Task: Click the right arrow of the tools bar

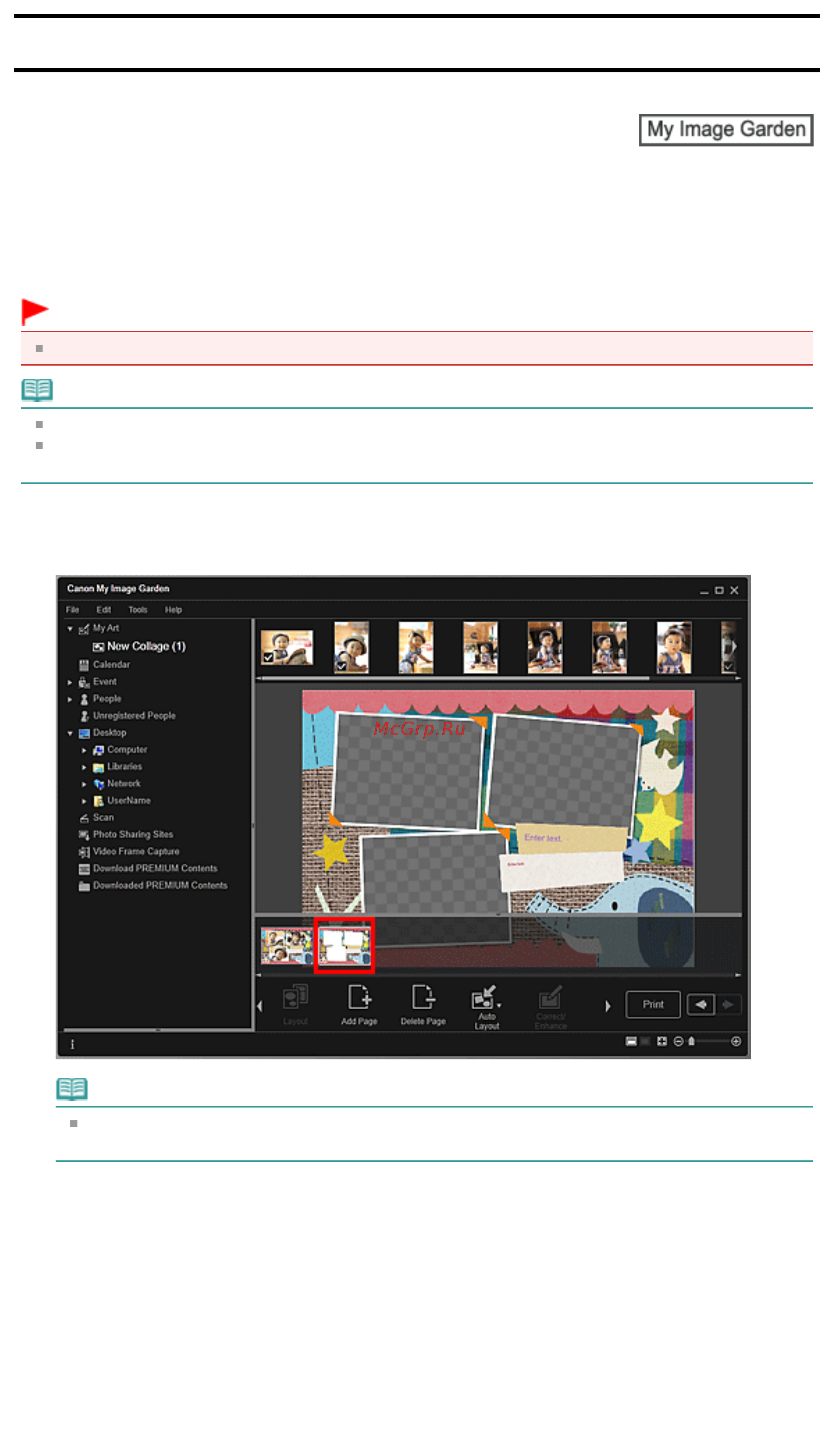Action: [608, 1007]
